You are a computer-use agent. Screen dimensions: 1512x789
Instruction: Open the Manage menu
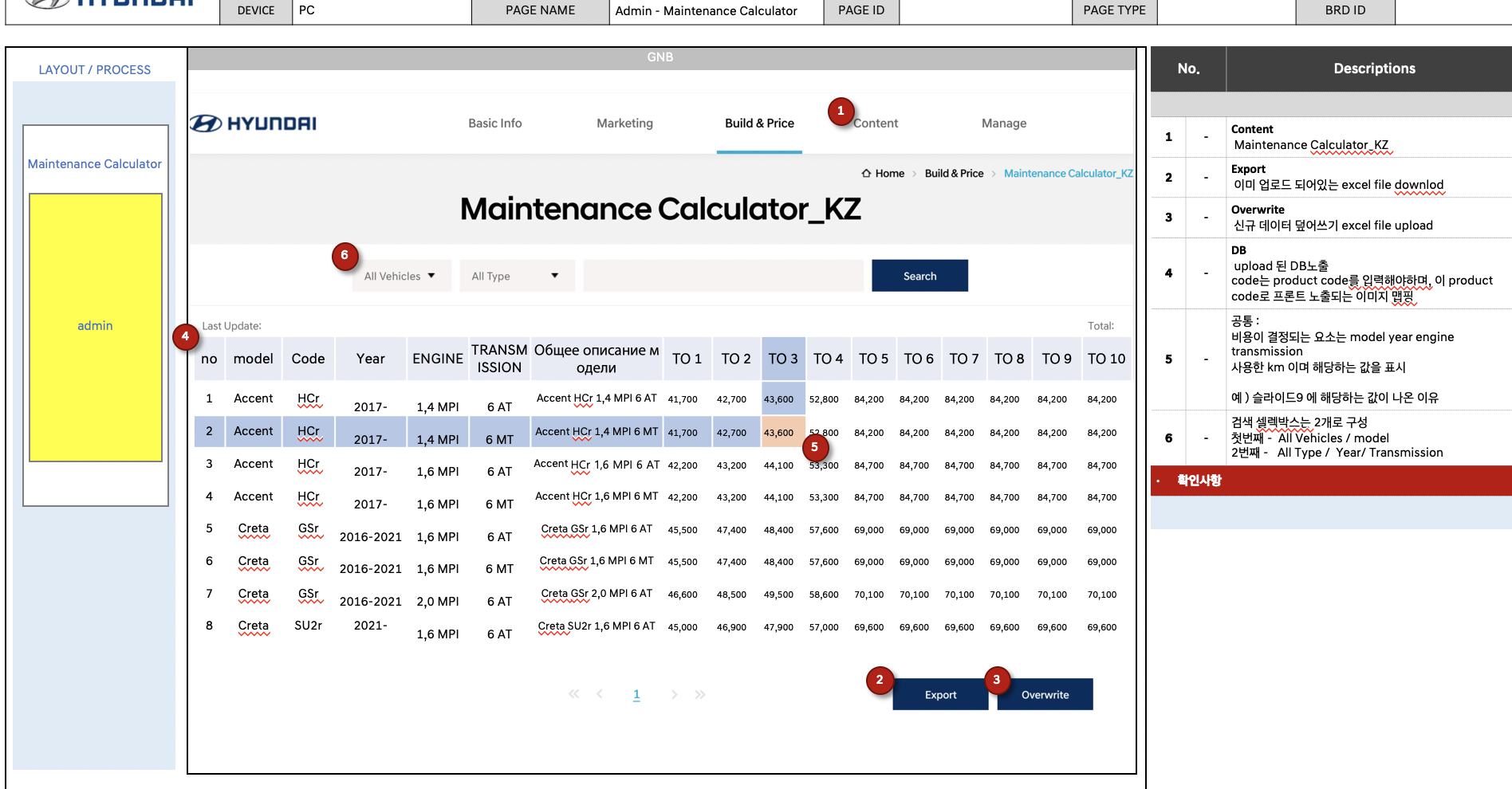(x=1003, y=124)
